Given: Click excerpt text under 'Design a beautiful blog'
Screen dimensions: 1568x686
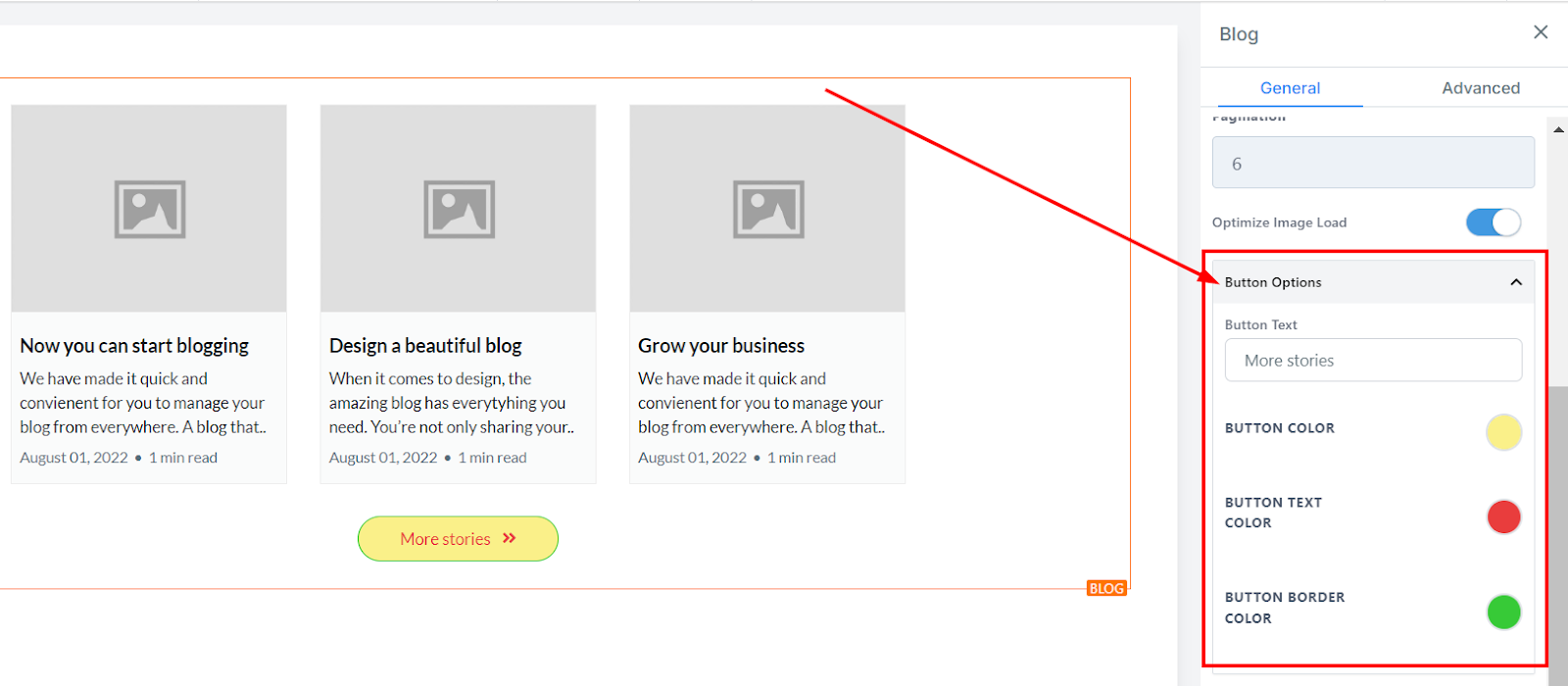Looking at the screenshot, I should [x=452, y=403].
